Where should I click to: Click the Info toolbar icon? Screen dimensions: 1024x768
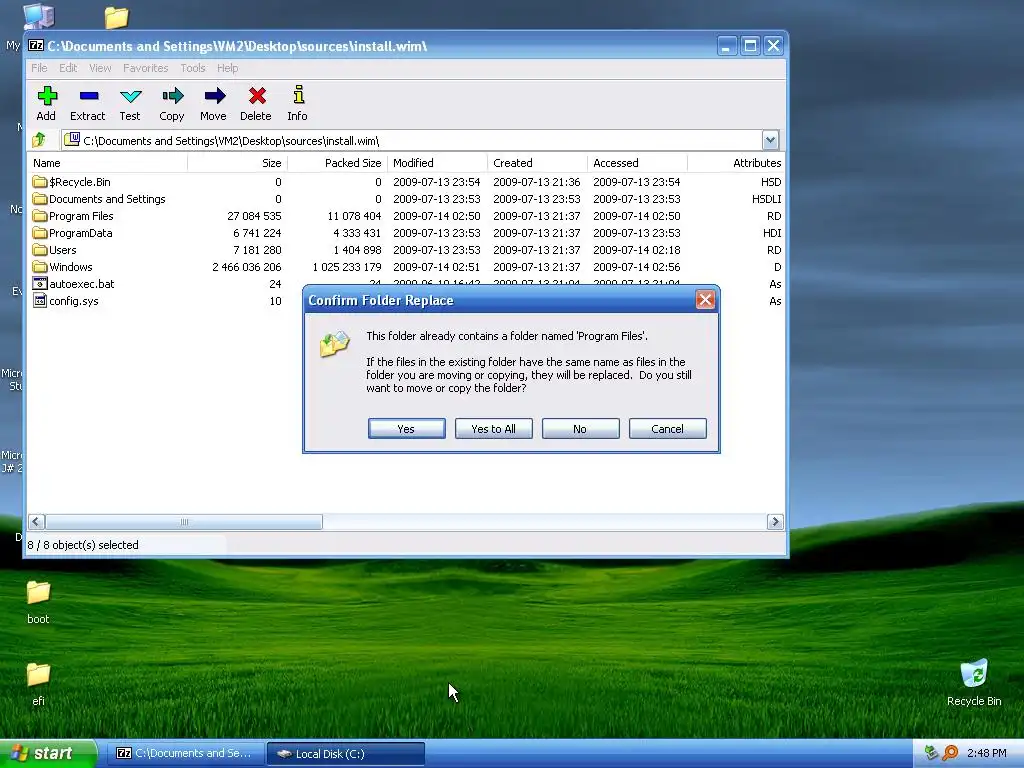click(x=298, y=95)
